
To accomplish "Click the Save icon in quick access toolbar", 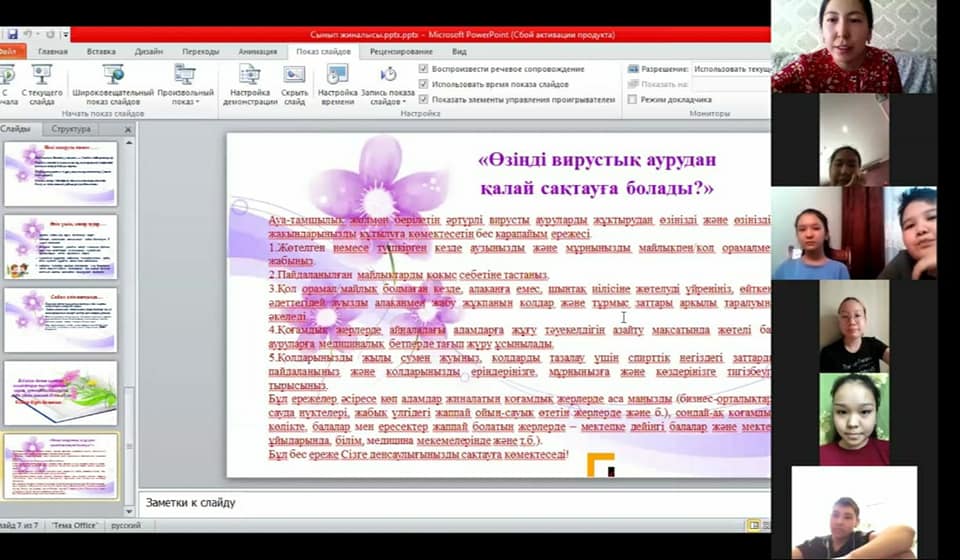I will [12, 34].
